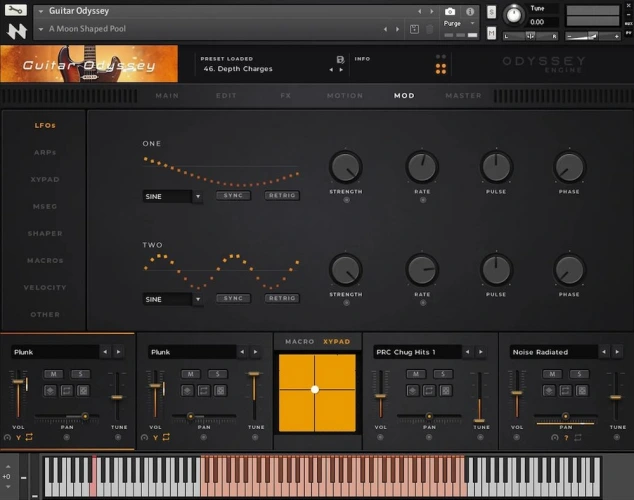Image resolution: width=634 pixels, height=500 pixels.
Task: Click the LFO ONE Phase knob
Action: point(569,166)
